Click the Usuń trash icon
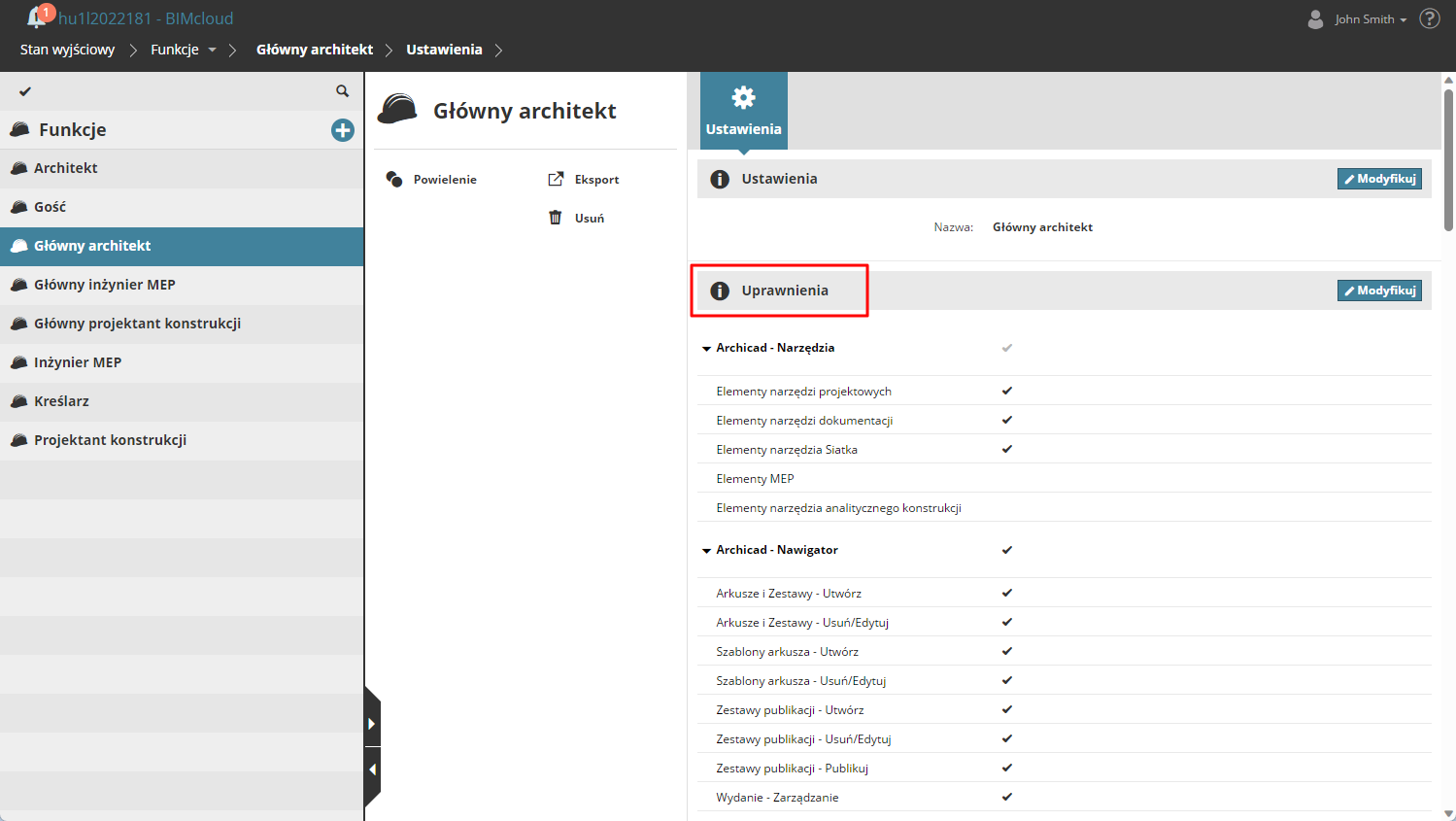The image size is (1456, 821). [x=556, y=219]
